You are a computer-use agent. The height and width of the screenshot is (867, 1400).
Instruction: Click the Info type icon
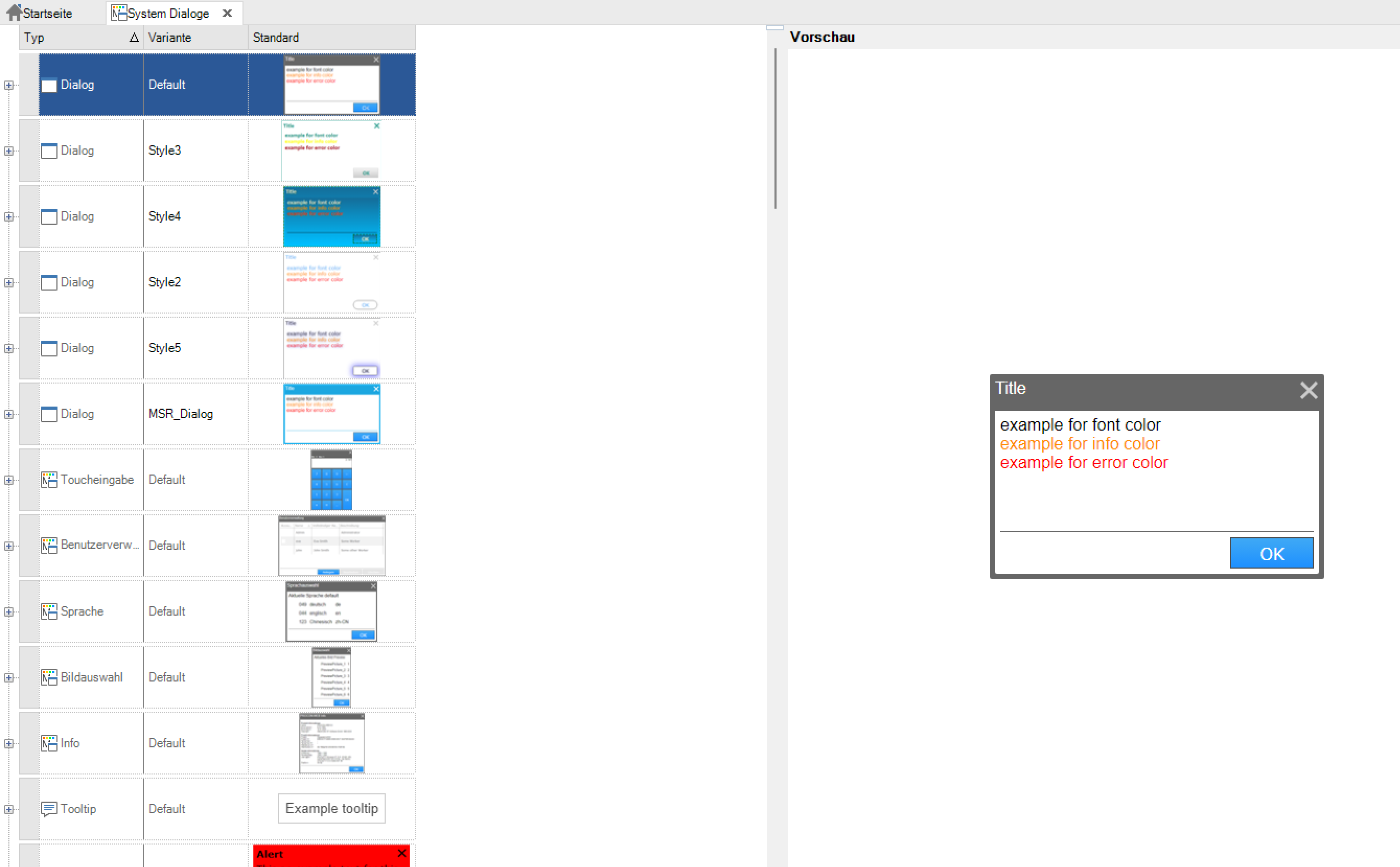point(49,744)
